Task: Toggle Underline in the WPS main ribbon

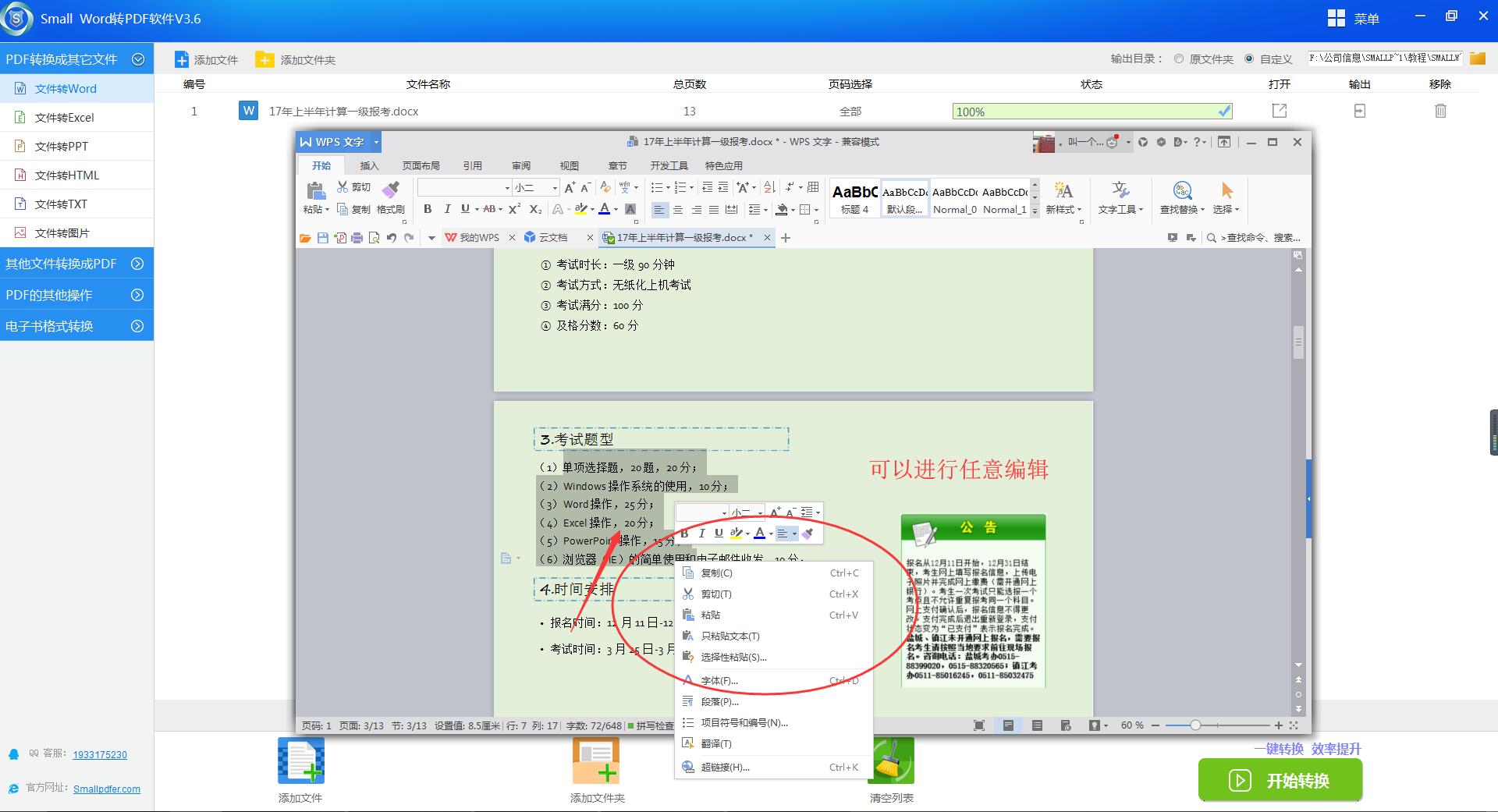Action: pos(465,209)
